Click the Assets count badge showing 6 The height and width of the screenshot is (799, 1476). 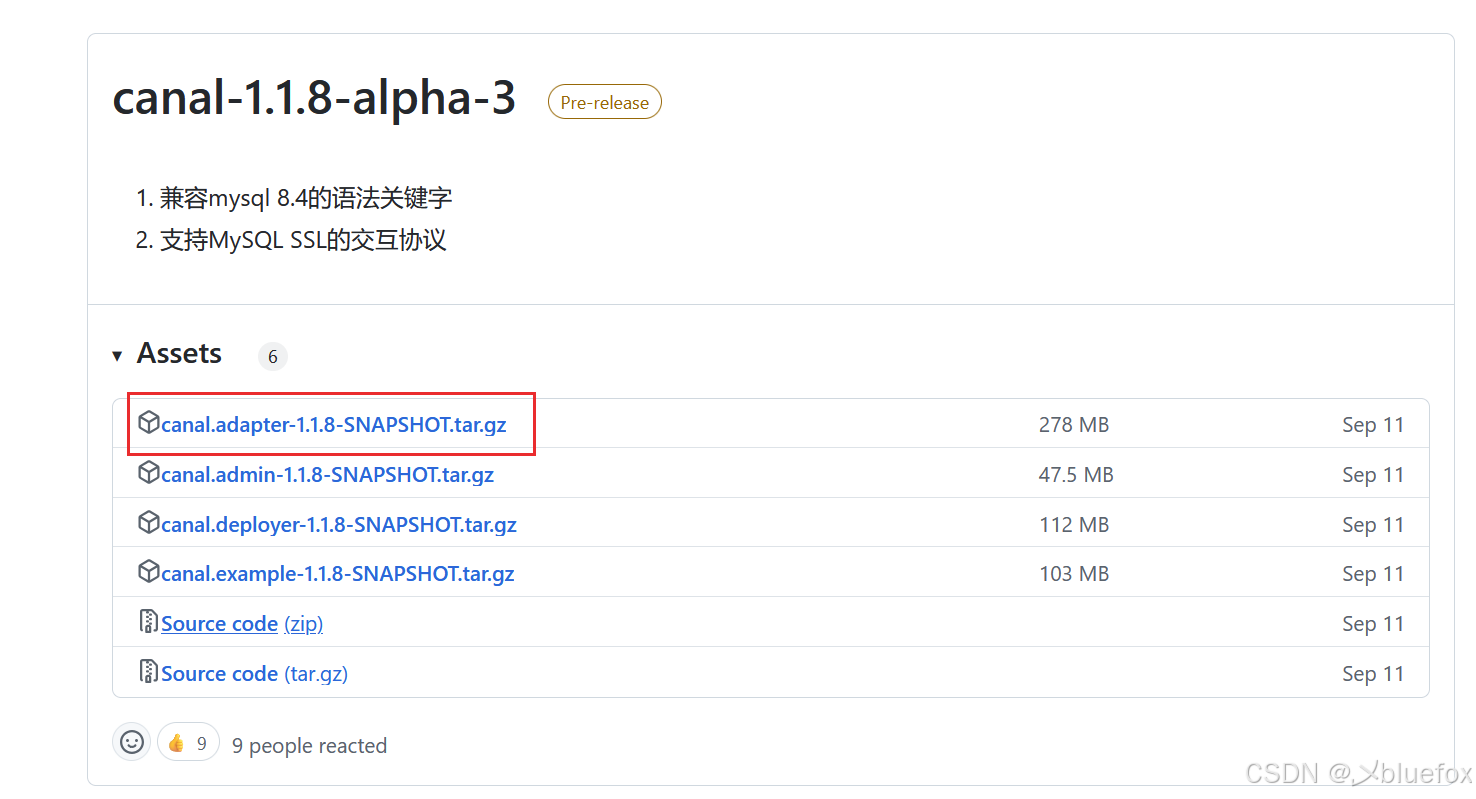pyautogui.click(x=272, y=356)
